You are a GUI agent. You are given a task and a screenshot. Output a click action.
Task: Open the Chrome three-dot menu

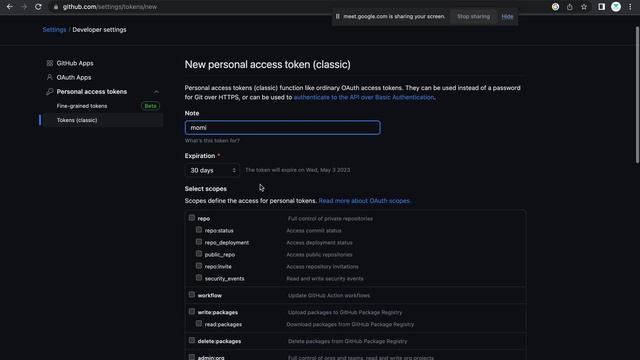pos(630,7)
